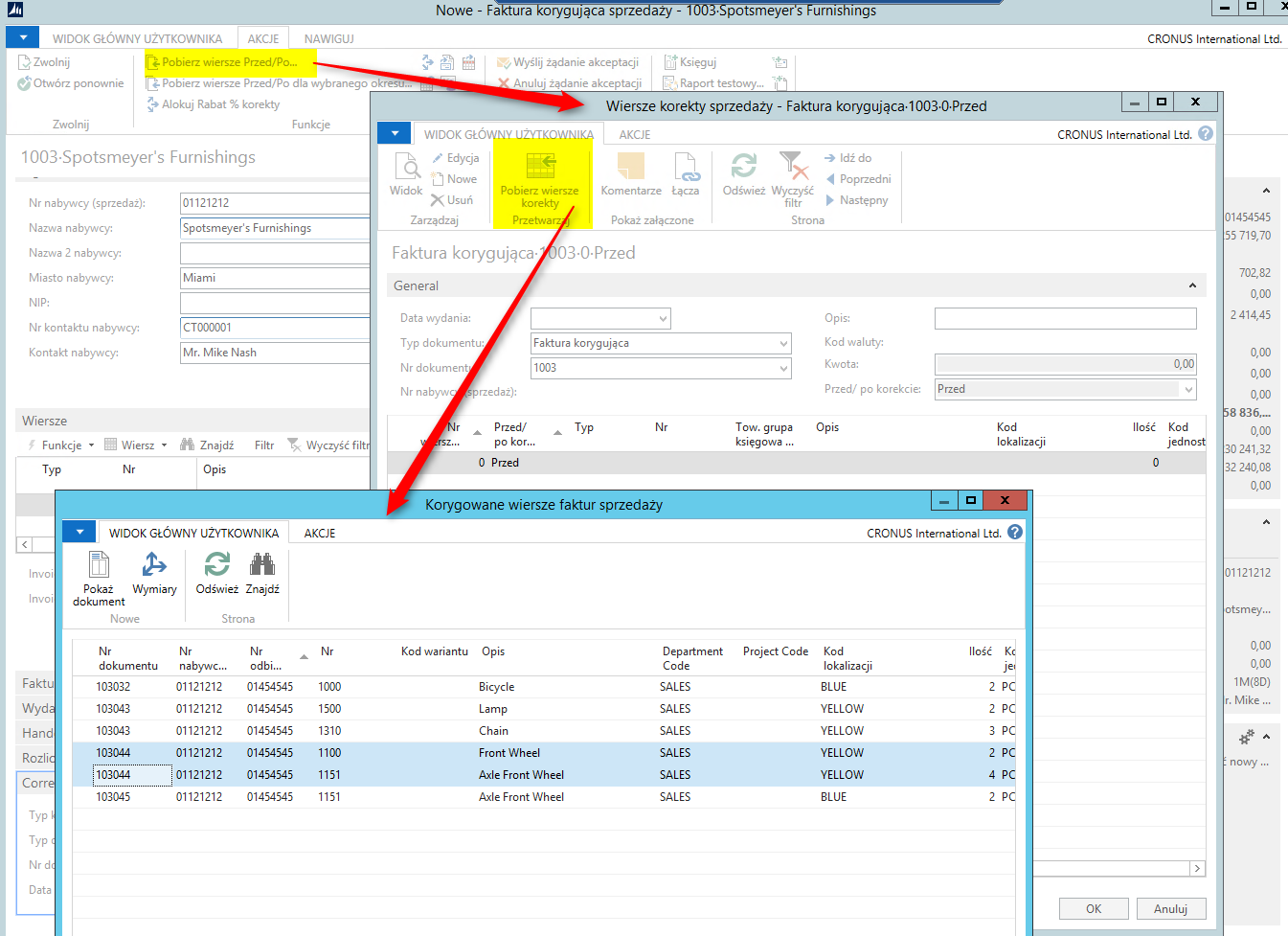Click Księguj in main ribbon

coord(690,62)
